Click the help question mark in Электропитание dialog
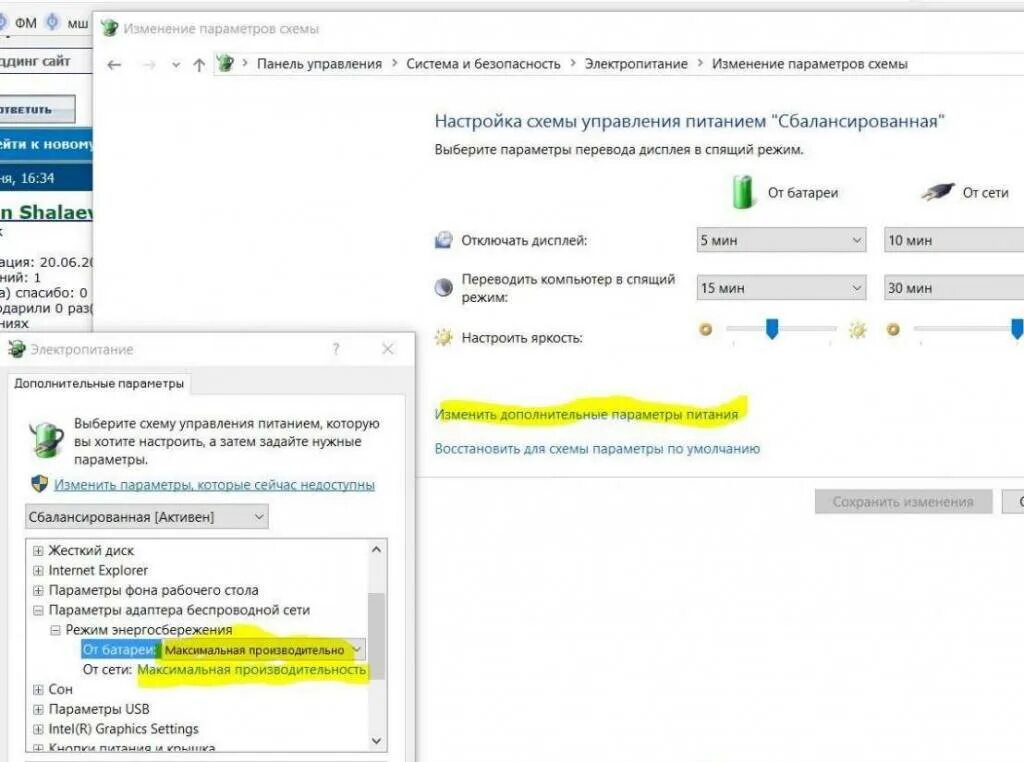The width and height of the screenshot is (1024, 762). [336, 349]
